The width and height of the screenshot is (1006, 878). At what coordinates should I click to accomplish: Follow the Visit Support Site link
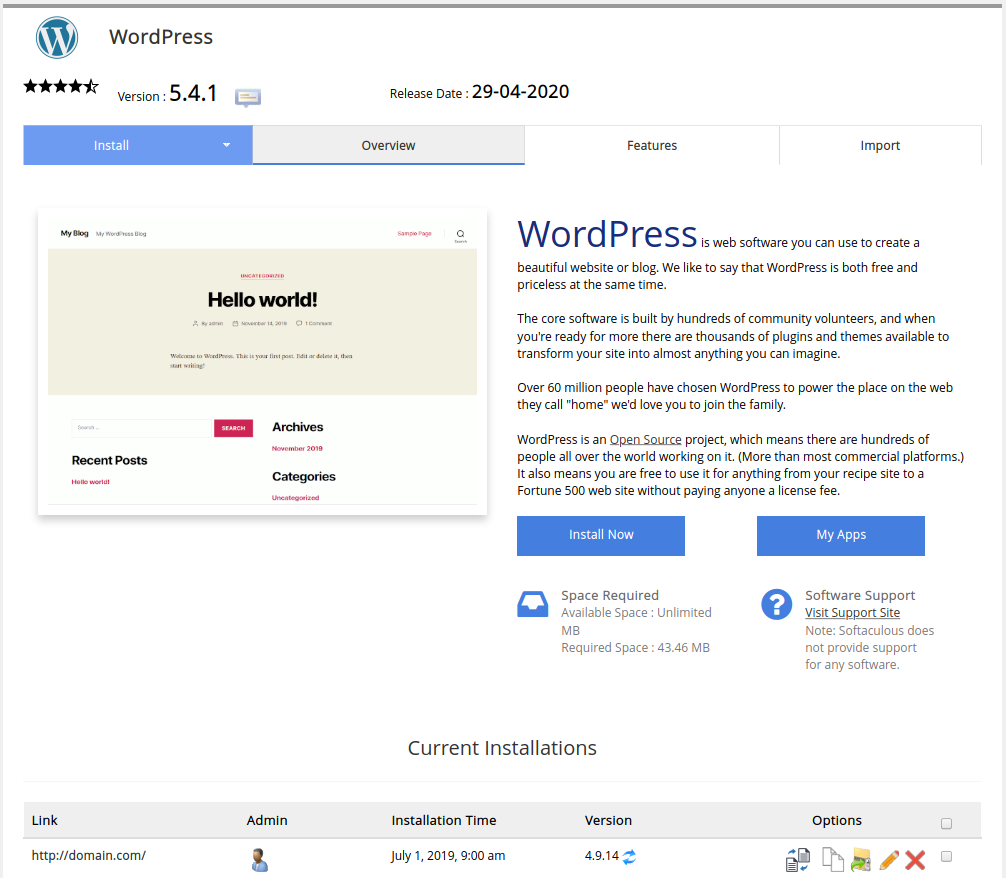tap(852, 613)
